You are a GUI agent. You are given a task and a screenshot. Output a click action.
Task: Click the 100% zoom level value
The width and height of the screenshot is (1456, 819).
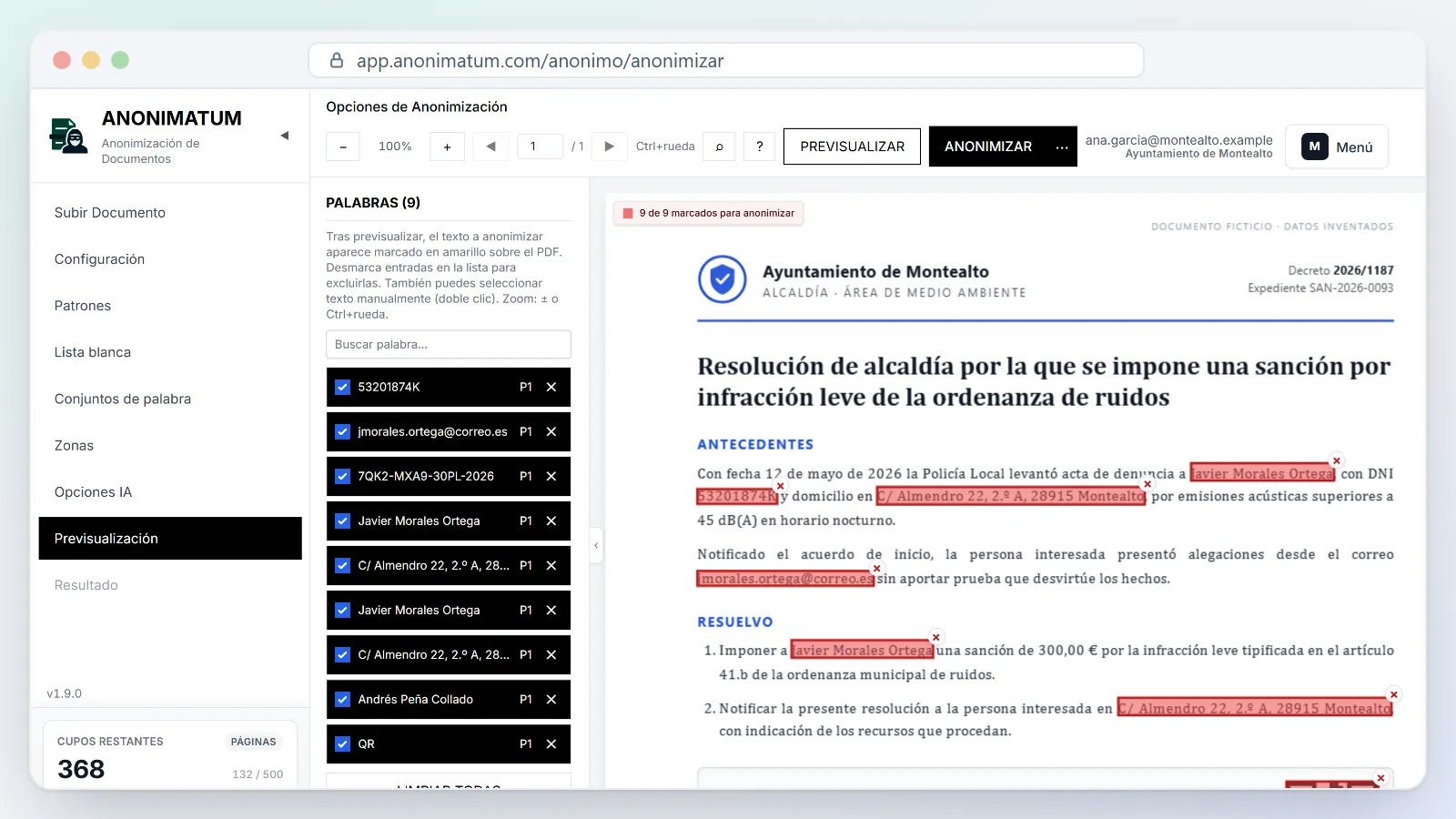pos(395,147)
